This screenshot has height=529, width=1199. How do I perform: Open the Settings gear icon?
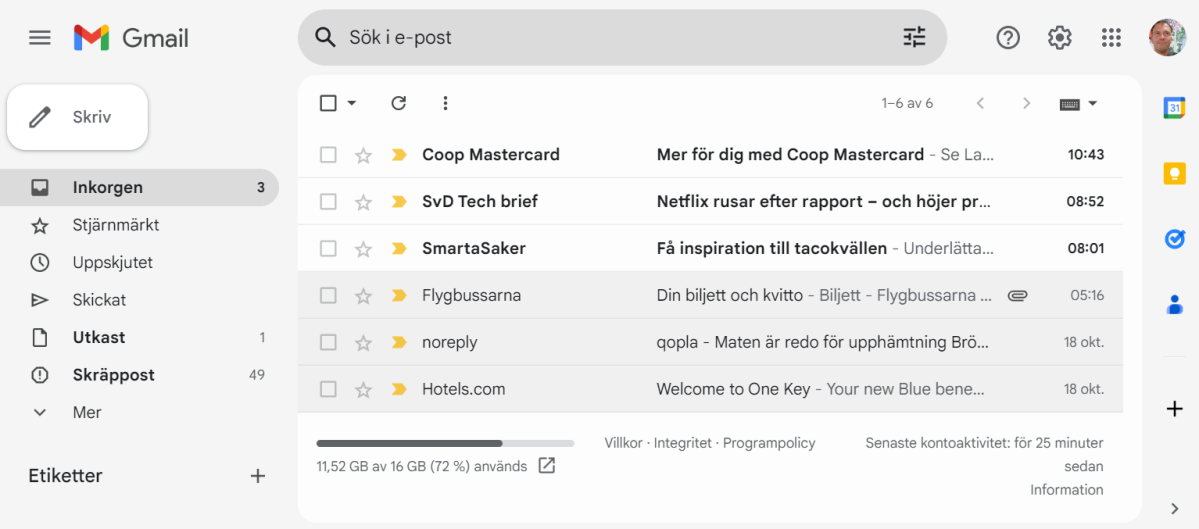(1060, 37)
